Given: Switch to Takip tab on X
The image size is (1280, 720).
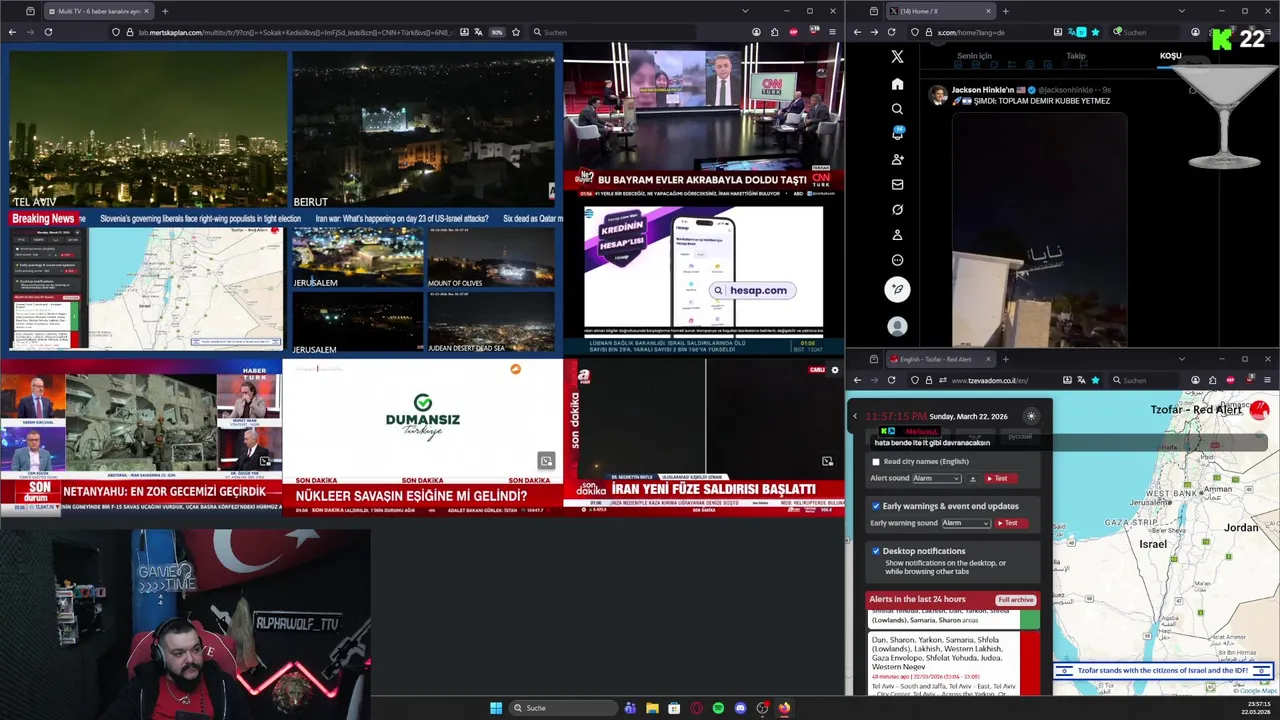Looking at the screenshot, I should [1076, 56].
